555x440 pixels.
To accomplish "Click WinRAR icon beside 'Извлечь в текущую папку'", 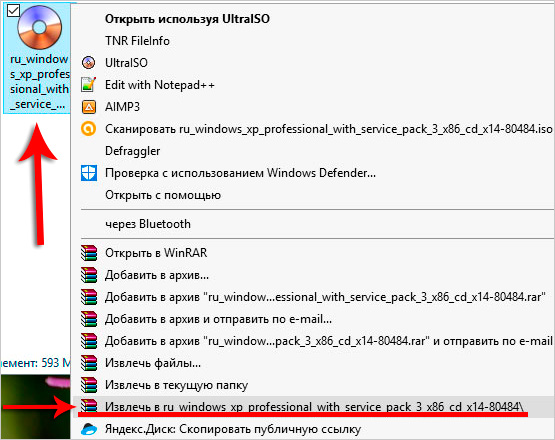I will [88, 385].
